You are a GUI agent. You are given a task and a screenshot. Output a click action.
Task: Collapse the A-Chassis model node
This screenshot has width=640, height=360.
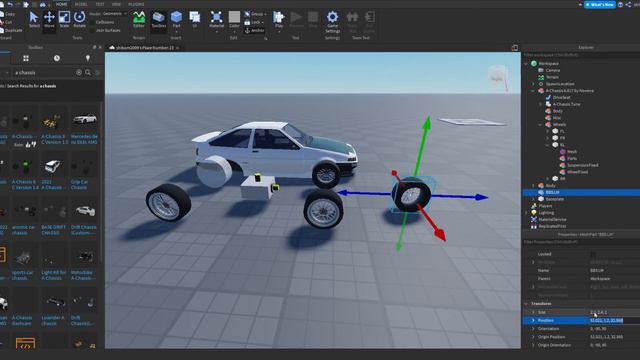tap(533, 91)
